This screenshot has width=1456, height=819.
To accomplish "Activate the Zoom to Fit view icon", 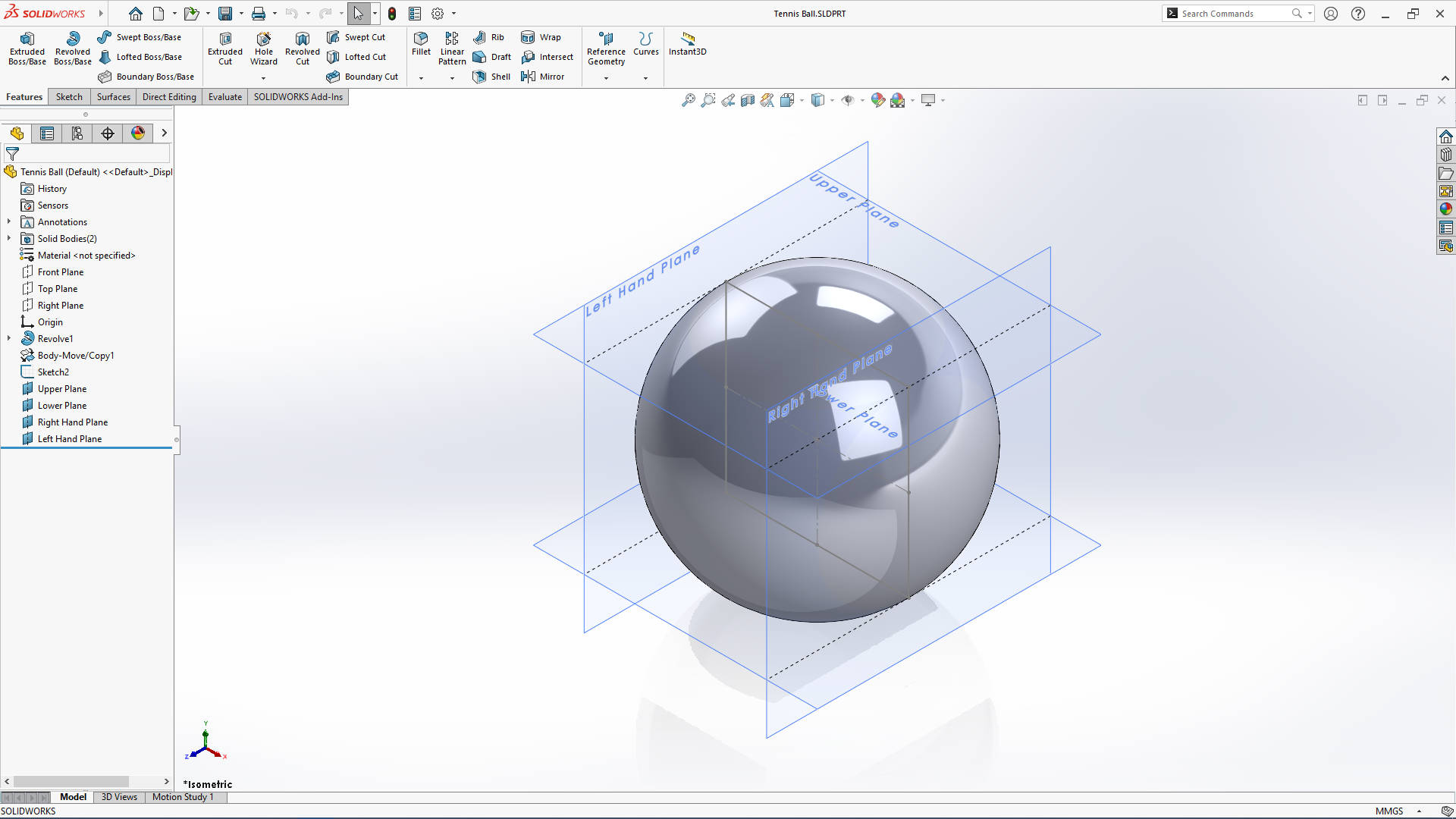I will point(689,99).
